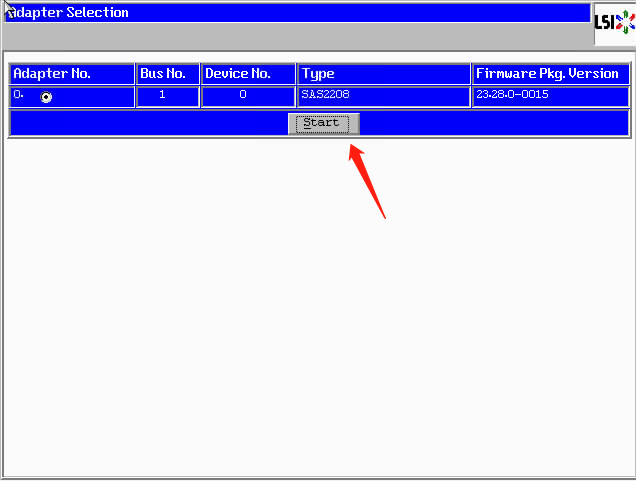Click the Adapter No. column header
The width and height of the screenshot is (636, 481).
(x=72, y=74)
